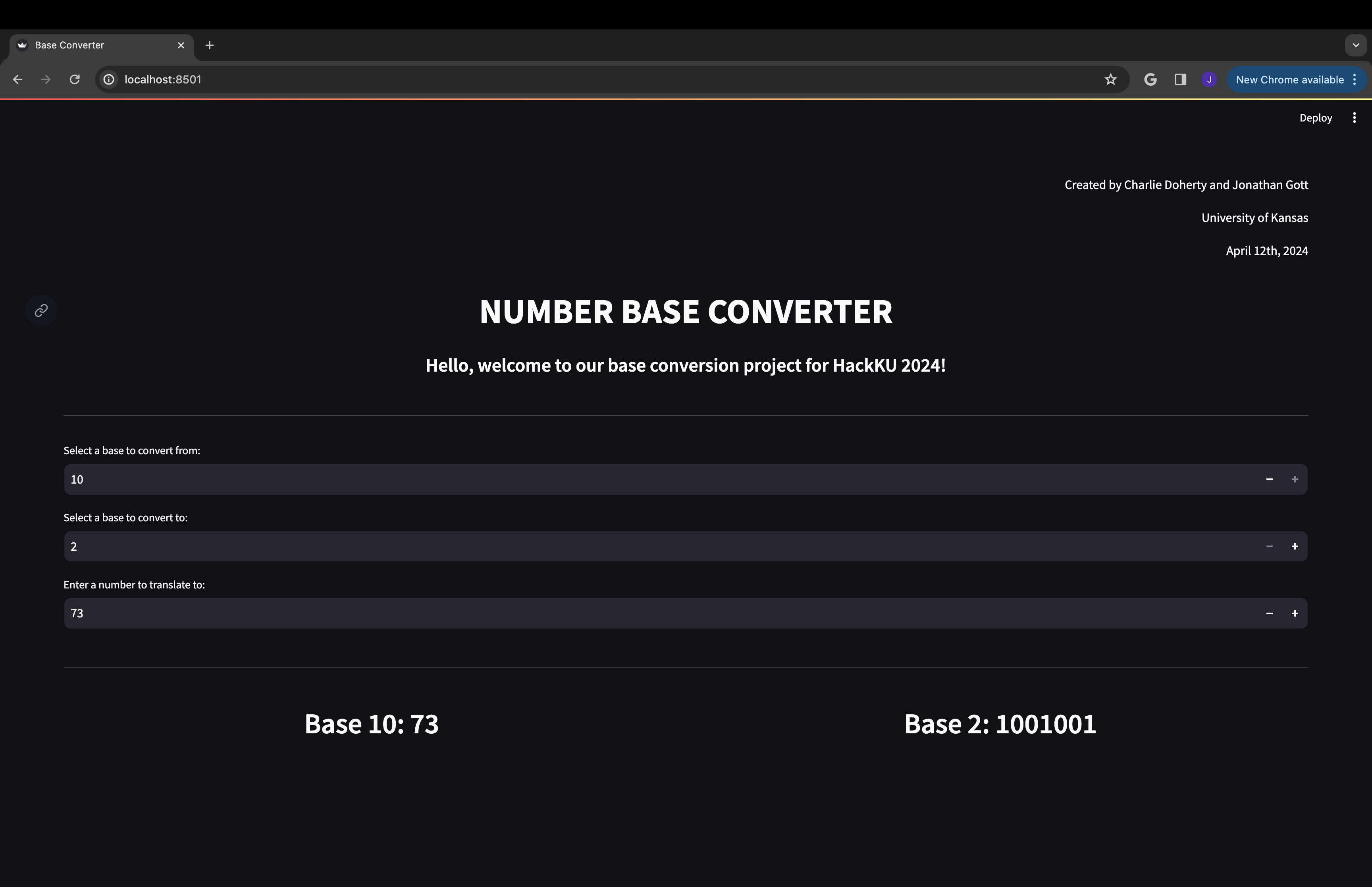Viewport: 1372px width, 887px height.
Task: Bookmark this page with the star icon
Action: point(1111,79)
